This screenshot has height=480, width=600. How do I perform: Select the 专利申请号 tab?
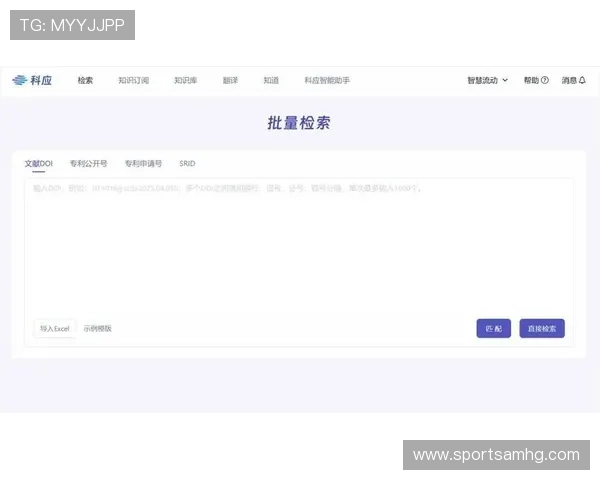pyautogui.click(x=143, y=164)
